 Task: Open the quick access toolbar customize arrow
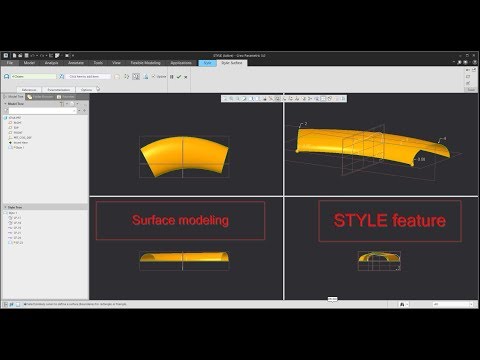(73, 55)
